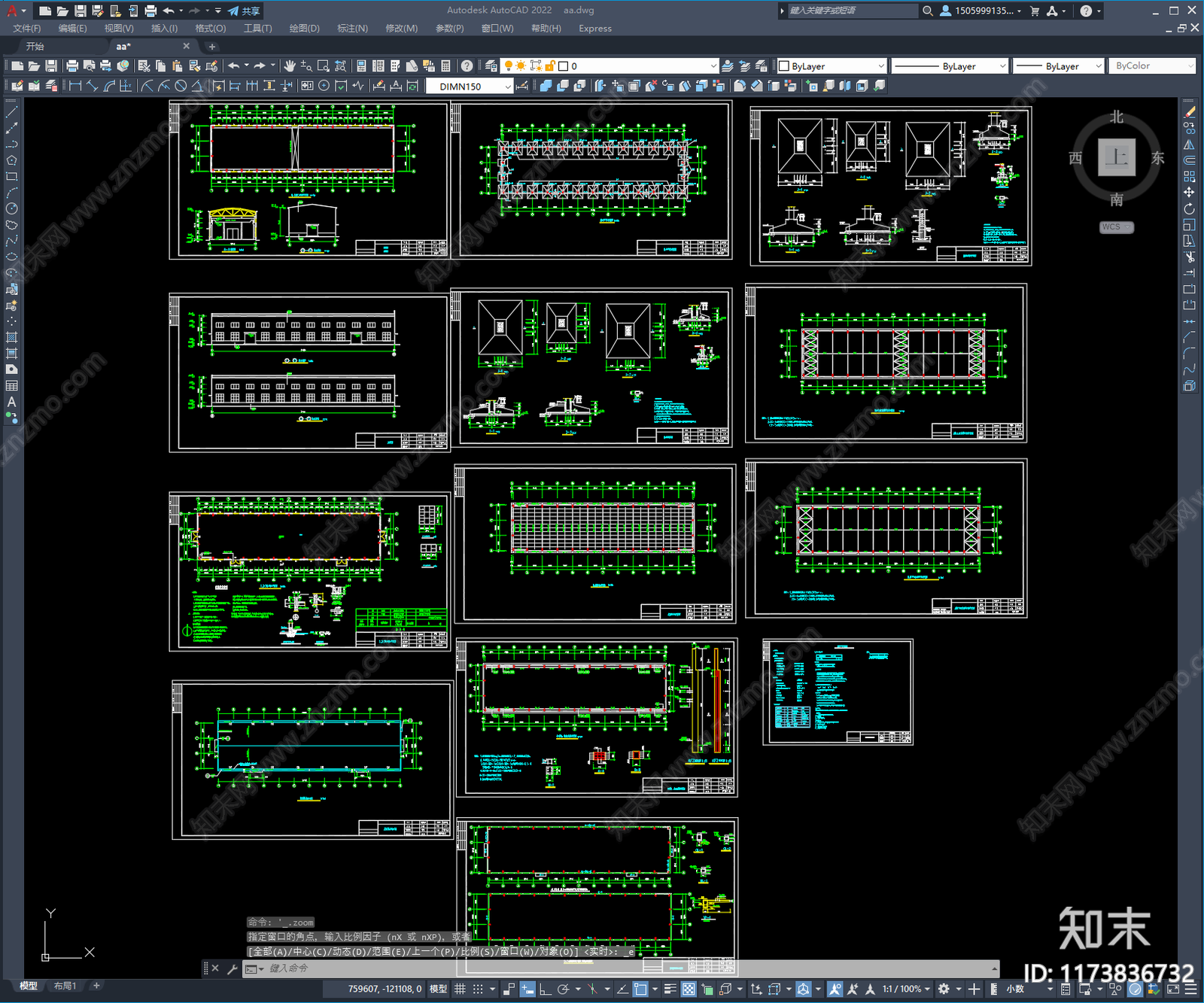Click the Move tool in right toolbar

click(x=1189, y=193)
